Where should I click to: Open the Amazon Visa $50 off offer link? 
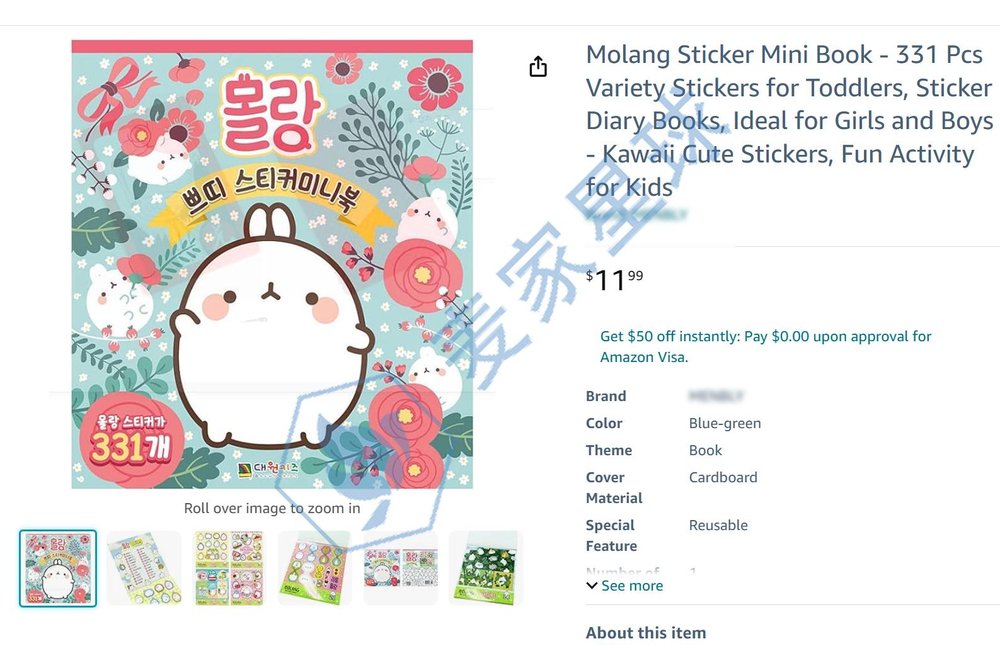(765, 346)
